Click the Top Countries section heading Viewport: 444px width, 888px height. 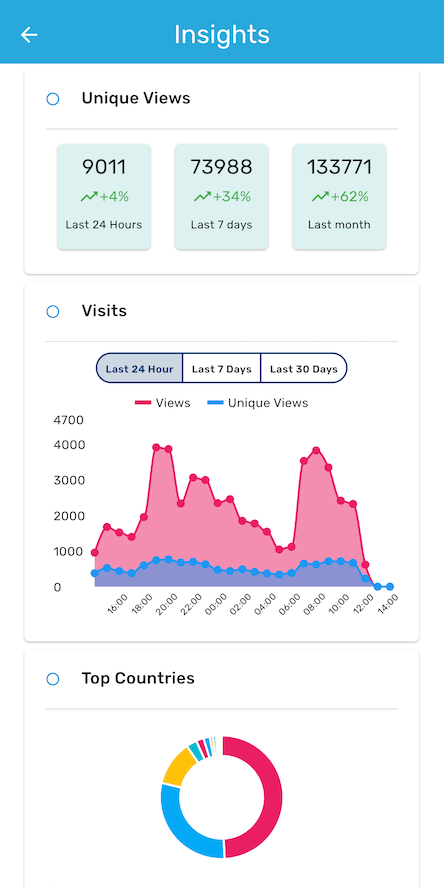click(138, 678)
